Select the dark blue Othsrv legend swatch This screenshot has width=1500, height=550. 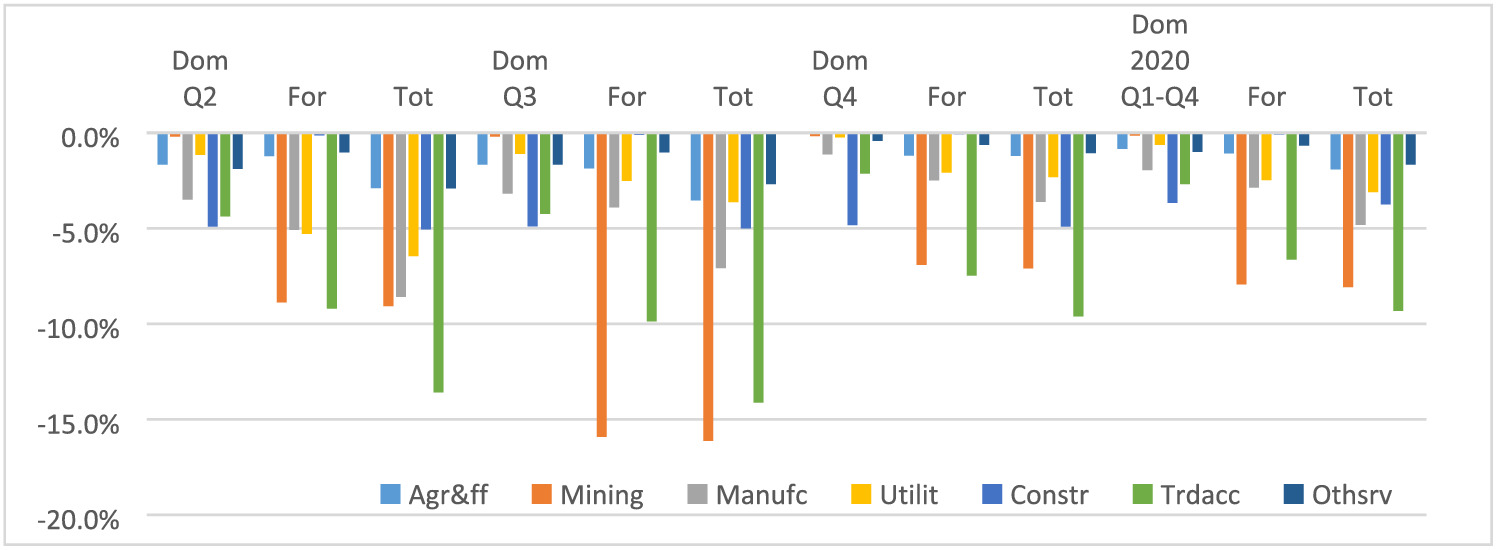pos(1292,495)
